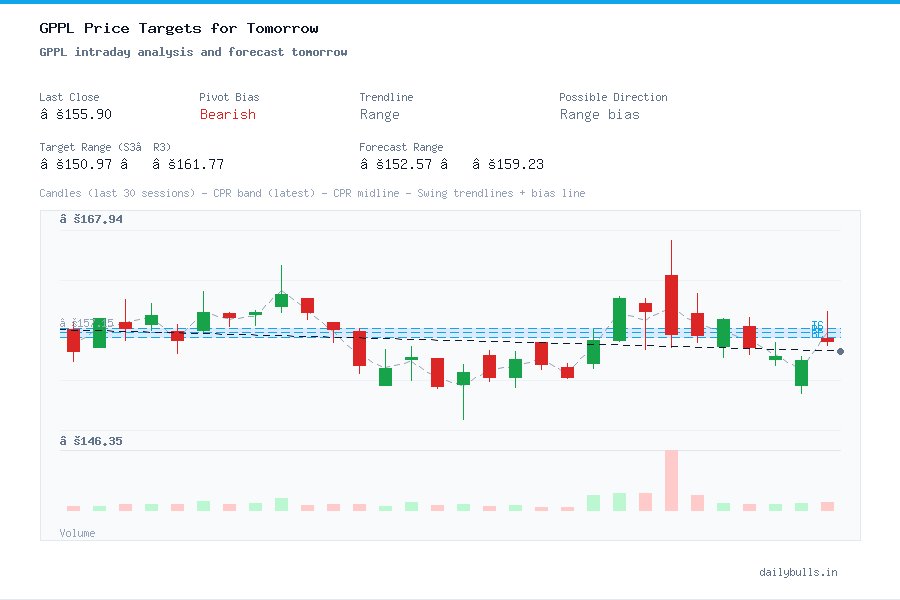Screen dimensions: 900x600
Task: Click the GPPL Price Targets for Tomorrow heading
Action: tap(179, 28)
